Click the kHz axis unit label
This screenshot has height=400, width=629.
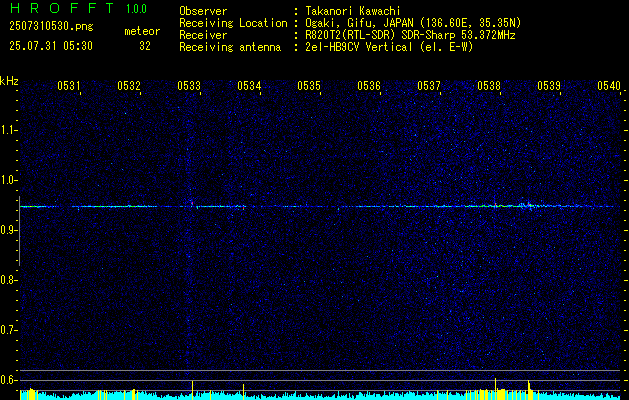pyautogui.click(x=9, y=81)
